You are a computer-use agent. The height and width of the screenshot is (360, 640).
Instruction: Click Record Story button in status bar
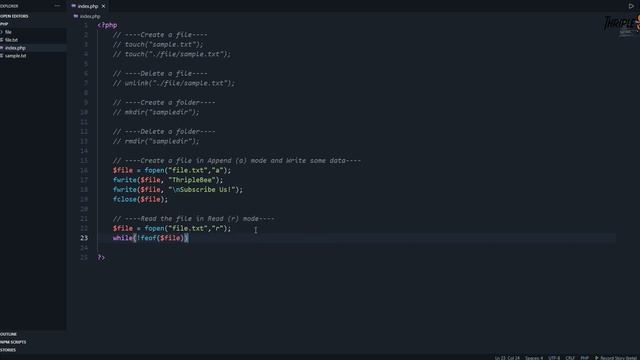[616, 358]
